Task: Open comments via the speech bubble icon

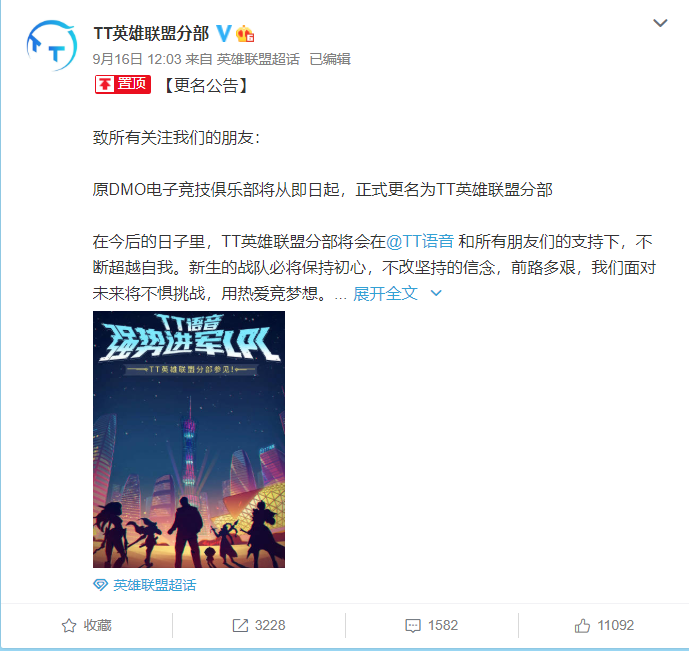Action: click(x=413, y=626)
